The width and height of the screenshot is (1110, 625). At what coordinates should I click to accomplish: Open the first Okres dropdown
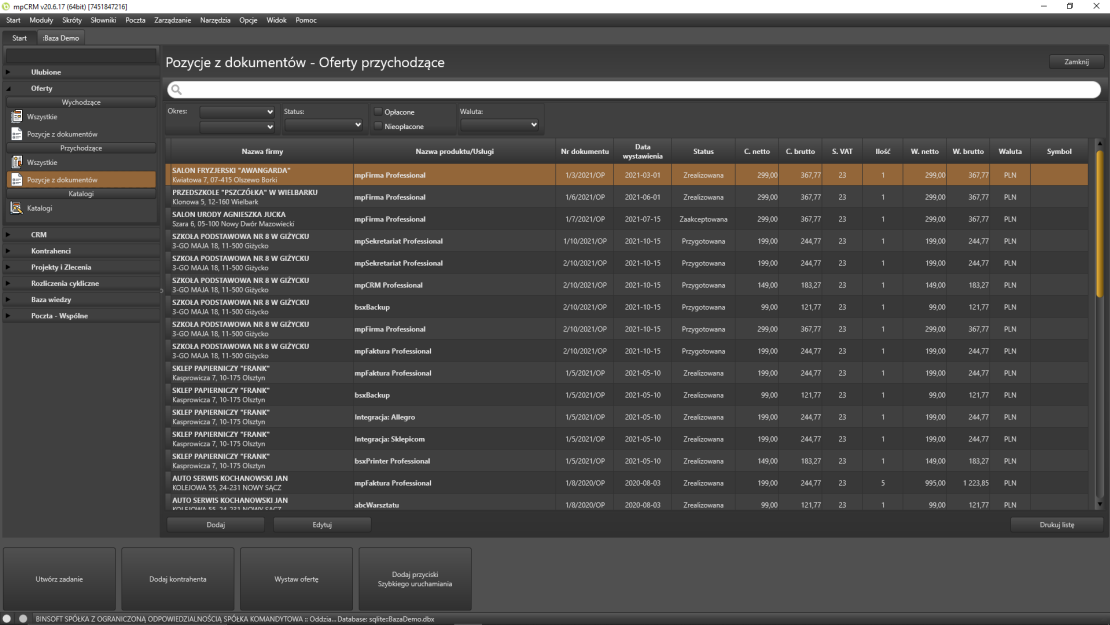coord(238,112)
